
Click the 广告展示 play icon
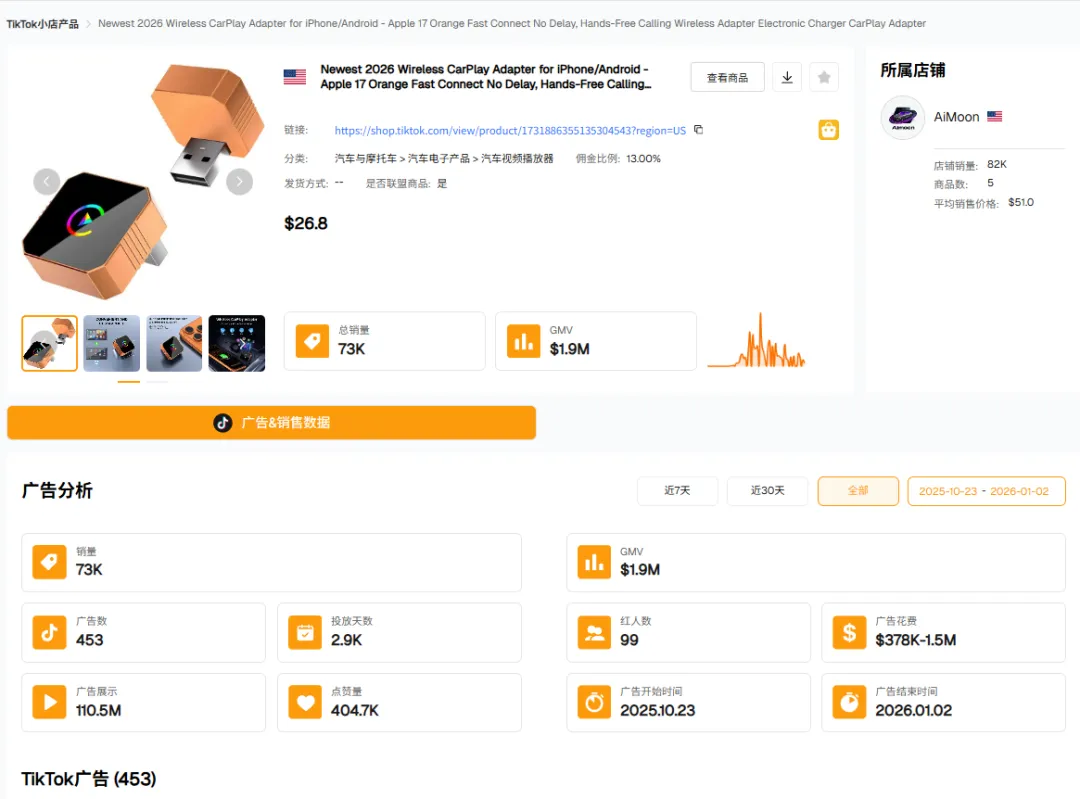click(x=50, y=703)
